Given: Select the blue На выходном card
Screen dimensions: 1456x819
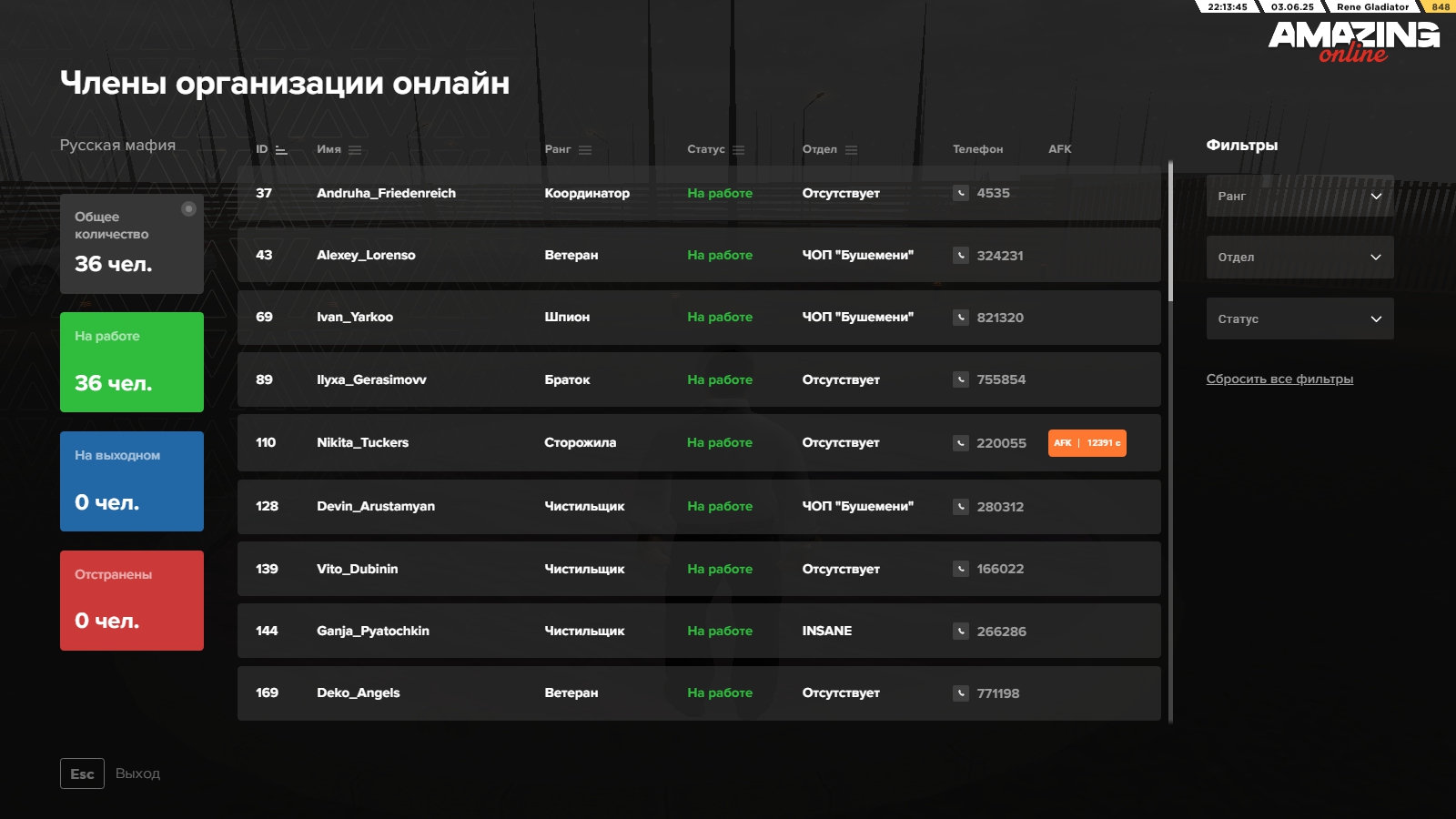Looking at the screenshot, I should tap(132, 481).
